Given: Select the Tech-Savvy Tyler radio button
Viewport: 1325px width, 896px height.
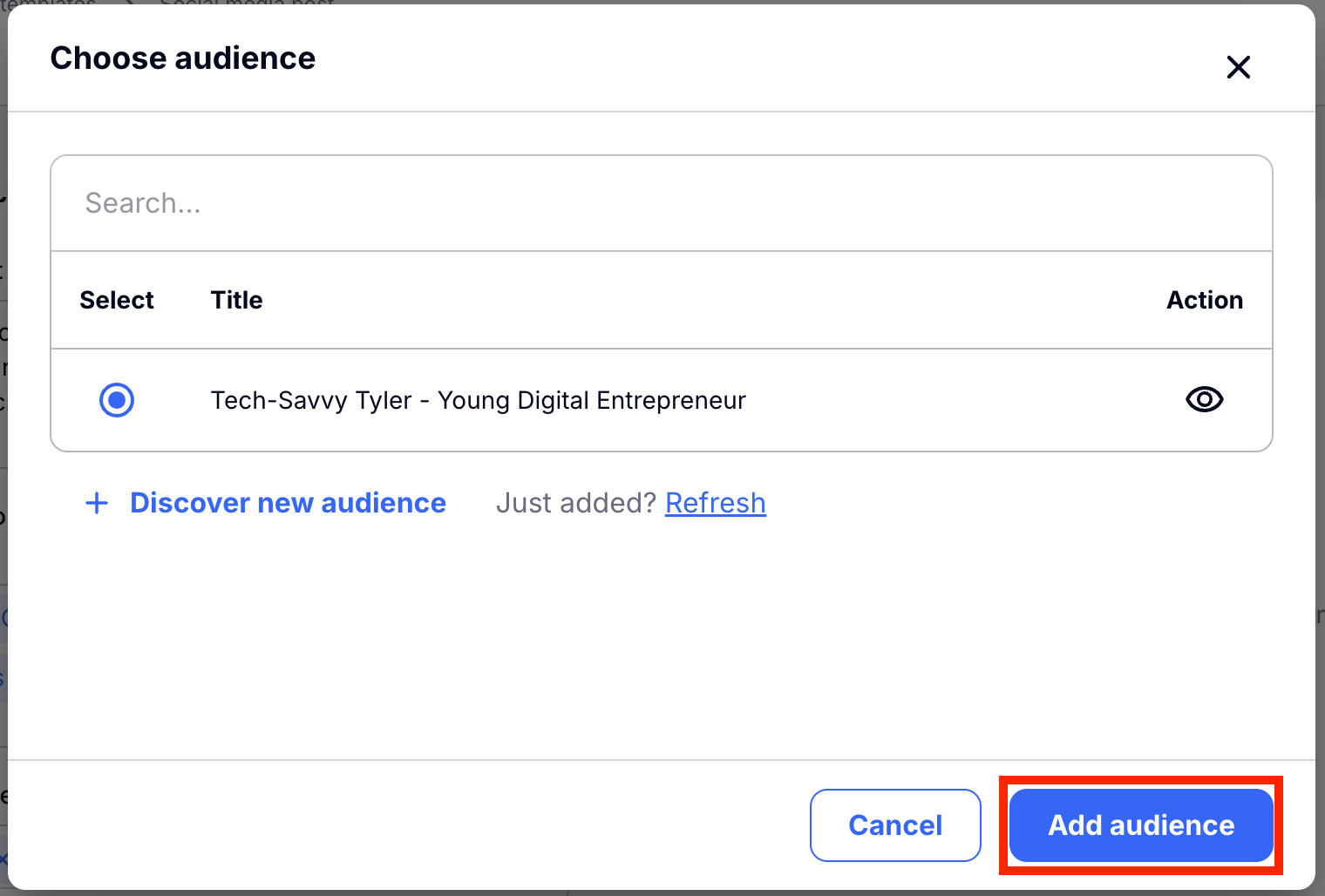Looking at the screenshot, I should (117, 400).
